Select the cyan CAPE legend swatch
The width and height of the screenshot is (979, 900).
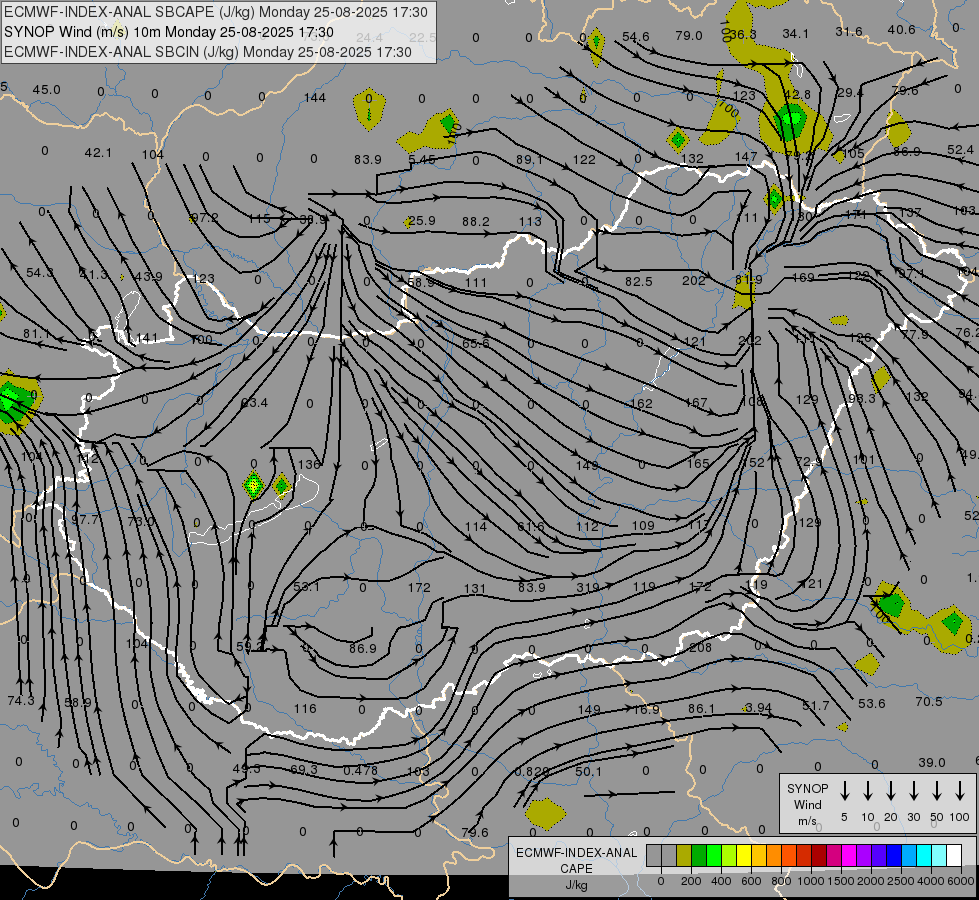923,856
